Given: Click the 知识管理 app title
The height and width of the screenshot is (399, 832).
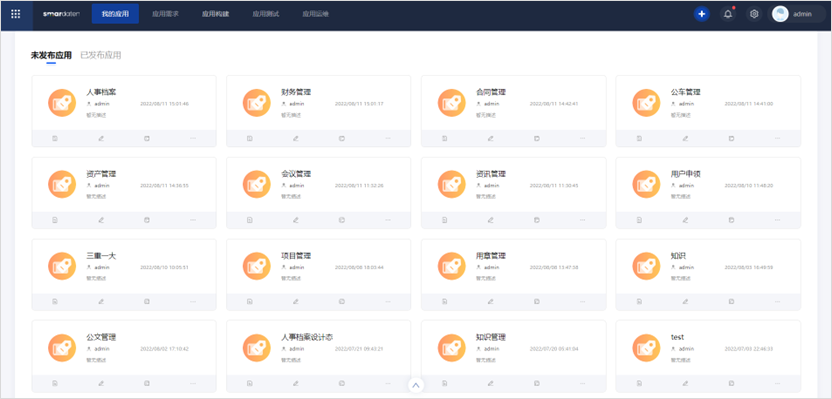Looking at the screenshot, I should pyautogui.click(x=491, y=337).
